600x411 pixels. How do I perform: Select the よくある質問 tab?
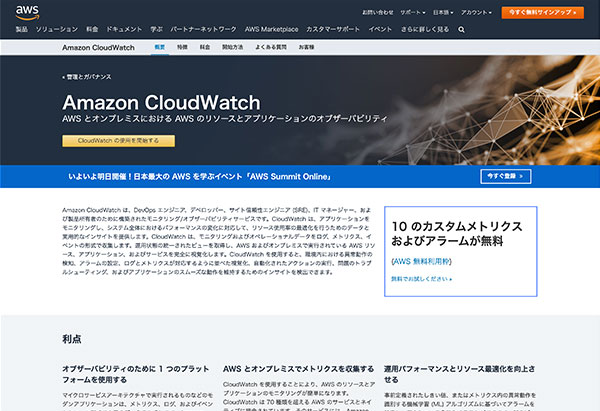click(x=271, y=47)
